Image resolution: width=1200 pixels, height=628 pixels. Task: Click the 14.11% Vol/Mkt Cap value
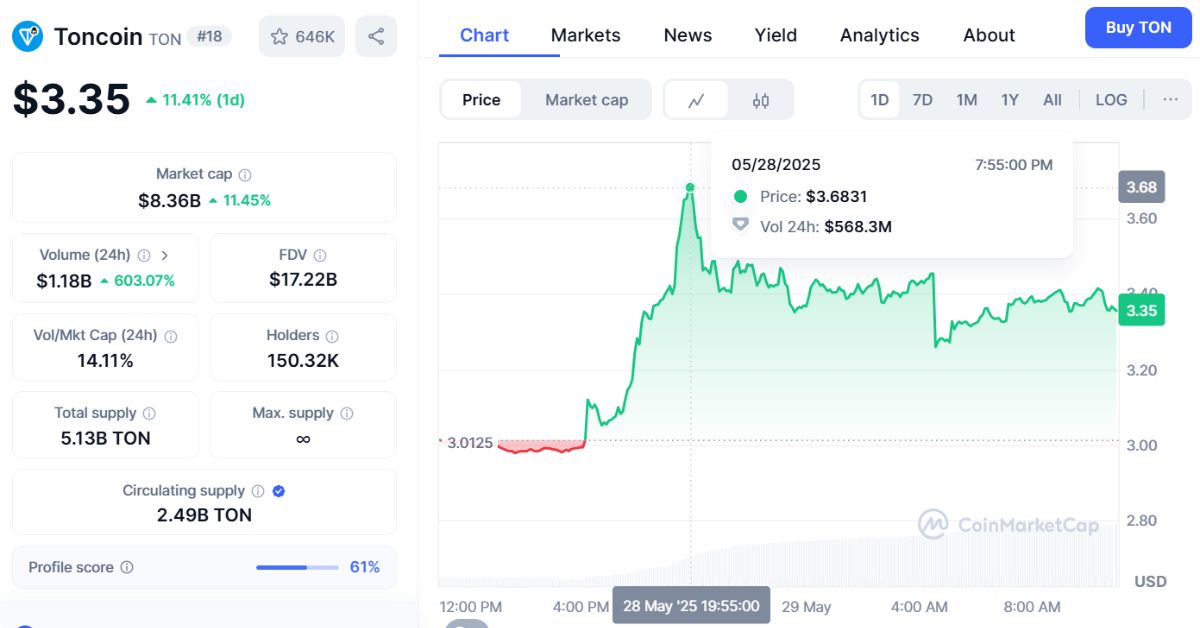[x=105, y=360]
